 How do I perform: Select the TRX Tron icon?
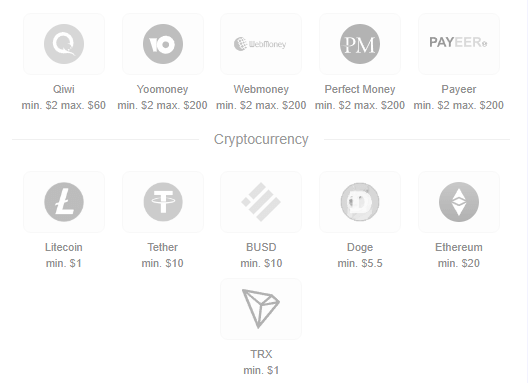coord(261,309)
